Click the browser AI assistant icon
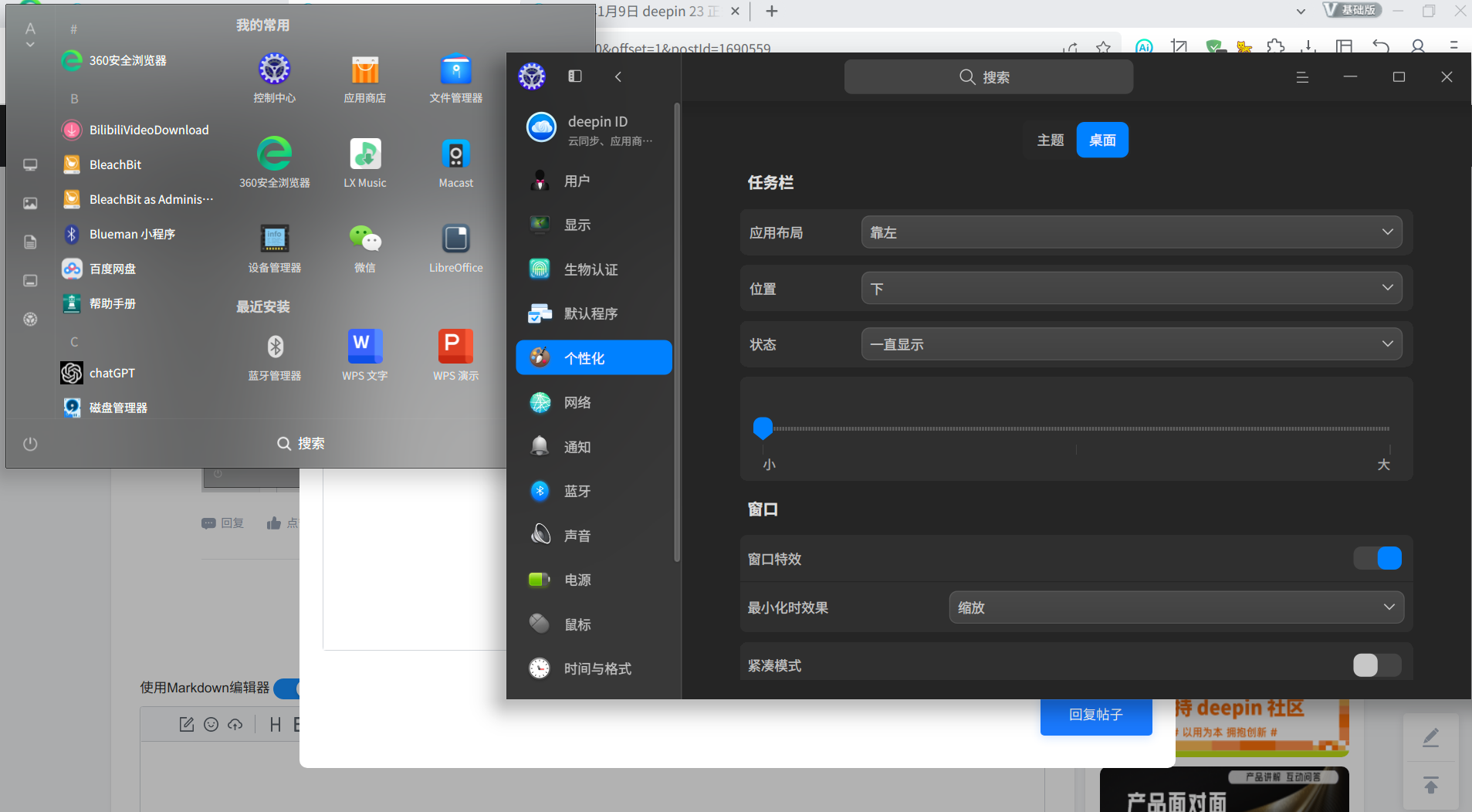 [x=1144, y=46]
